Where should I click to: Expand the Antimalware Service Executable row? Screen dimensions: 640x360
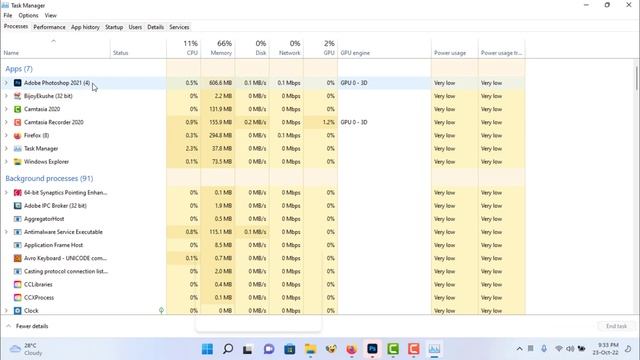[6, 232]
